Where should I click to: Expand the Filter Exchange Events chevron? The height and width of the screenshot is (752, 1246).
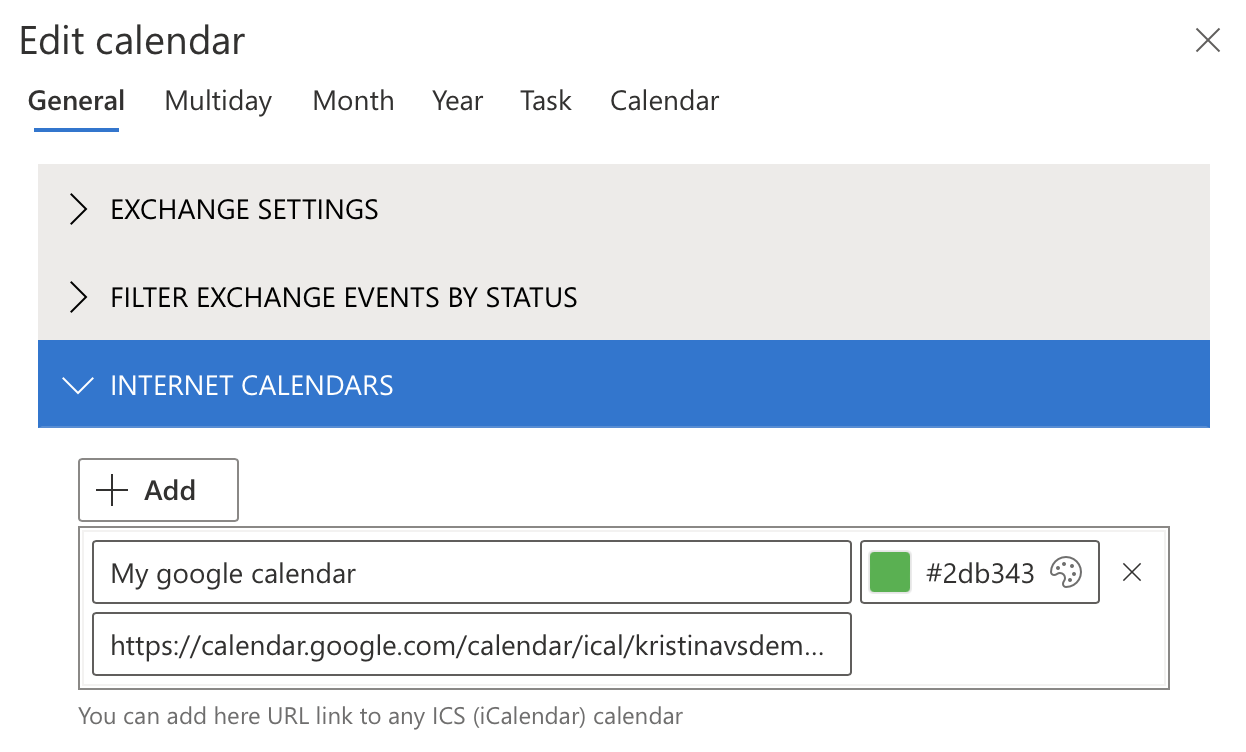click(x=78, y=298)
